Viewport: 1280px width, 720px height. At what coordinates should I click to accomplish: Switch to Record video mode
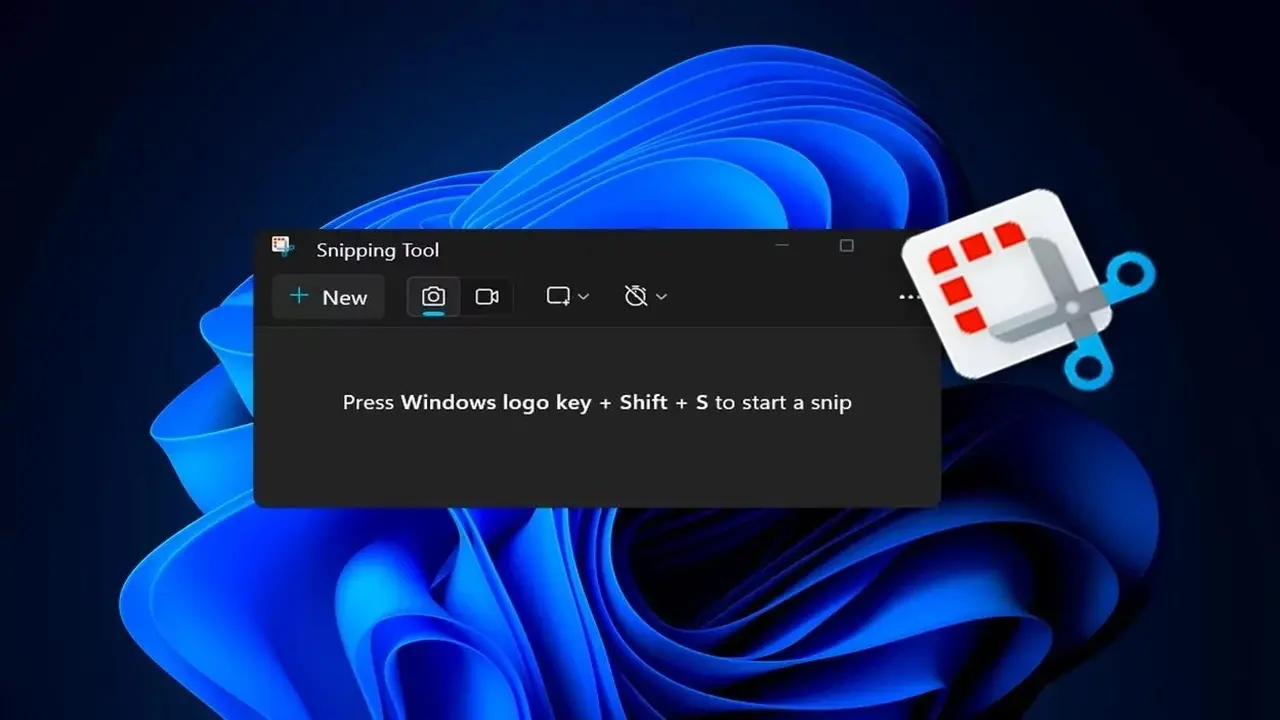point(487,297)
